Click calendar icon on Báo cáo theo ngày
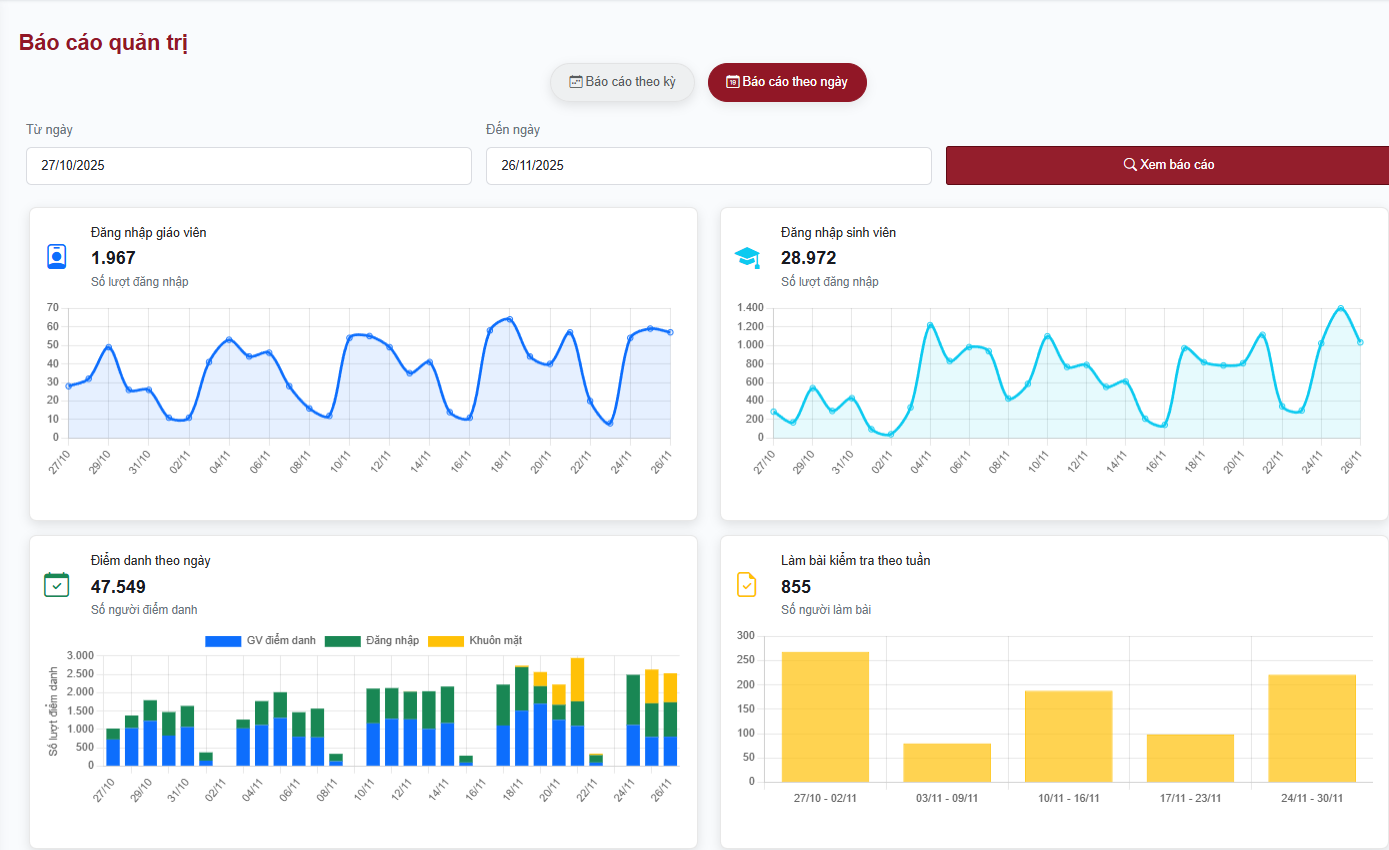The width and height of the screenshot is (1389, 850). [732, 82]
